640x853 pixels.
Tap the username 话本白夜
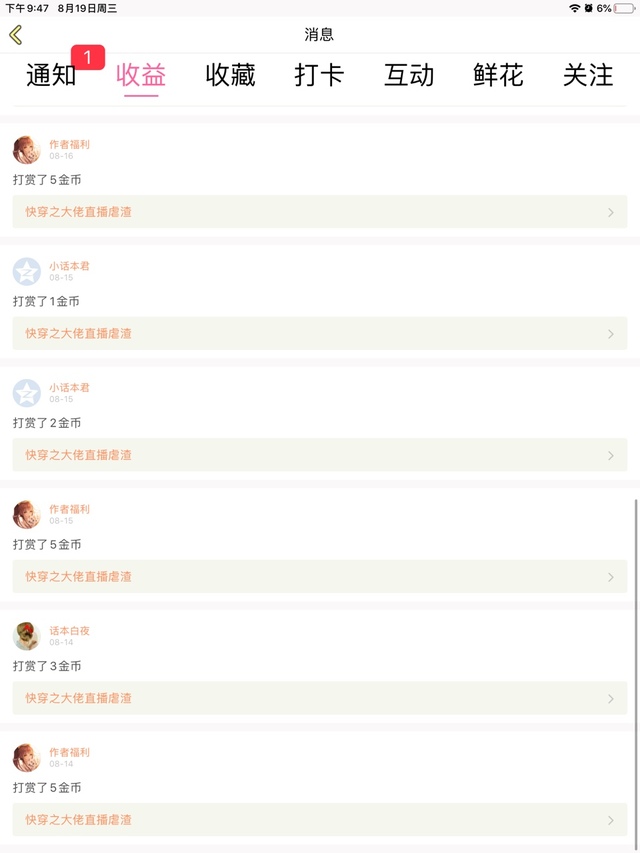(70, 631)
